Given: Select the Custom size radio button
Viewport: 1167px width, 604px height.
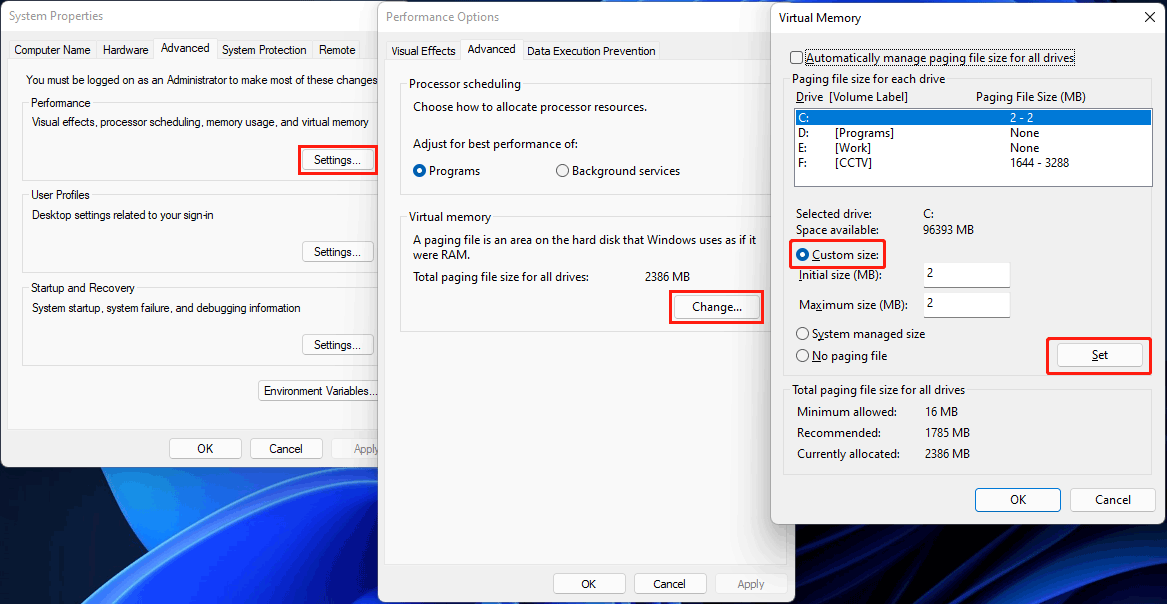Looking at the screenshot, I should pyautogui.click(x=803, y=255).
